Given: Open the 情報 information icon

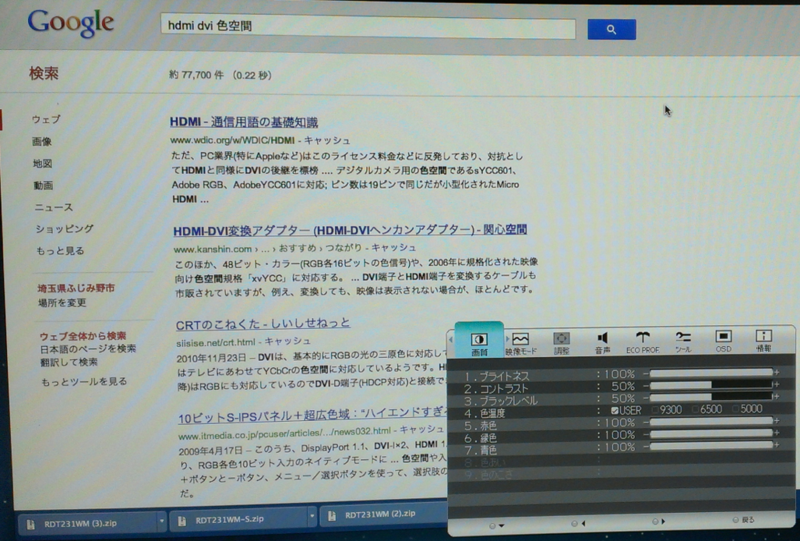Looking at the screenshot, I should click(x=764, y=335).
